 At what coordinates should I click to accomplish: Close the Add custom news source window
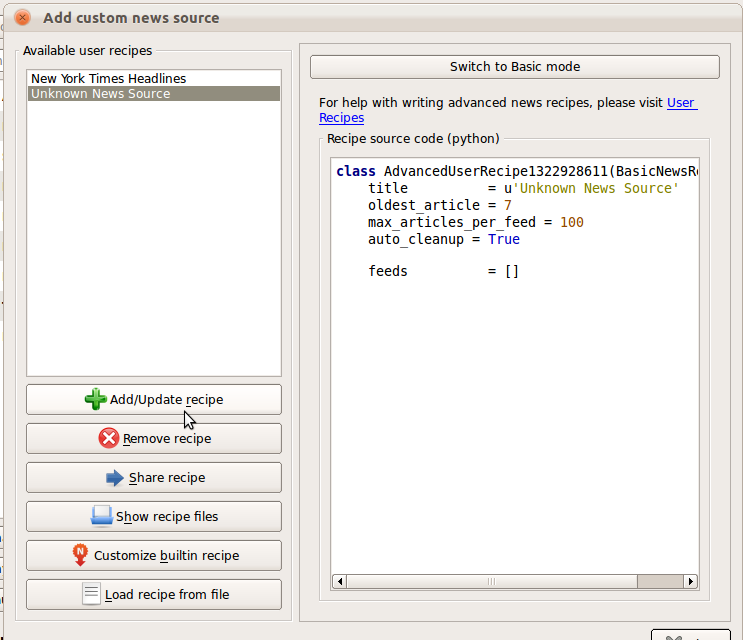click(22, 18)
